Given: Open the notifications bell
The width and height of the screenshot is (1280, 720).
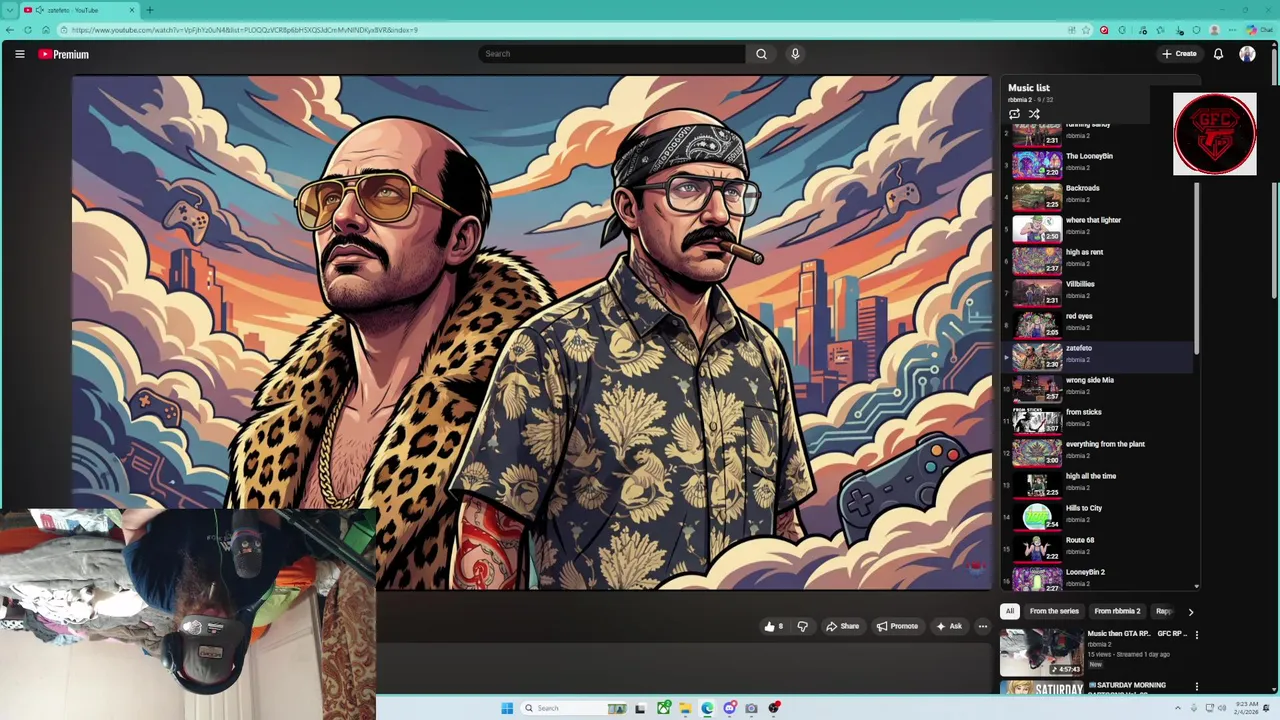Looking at the screenshot, I should [x=1218, y=54].
